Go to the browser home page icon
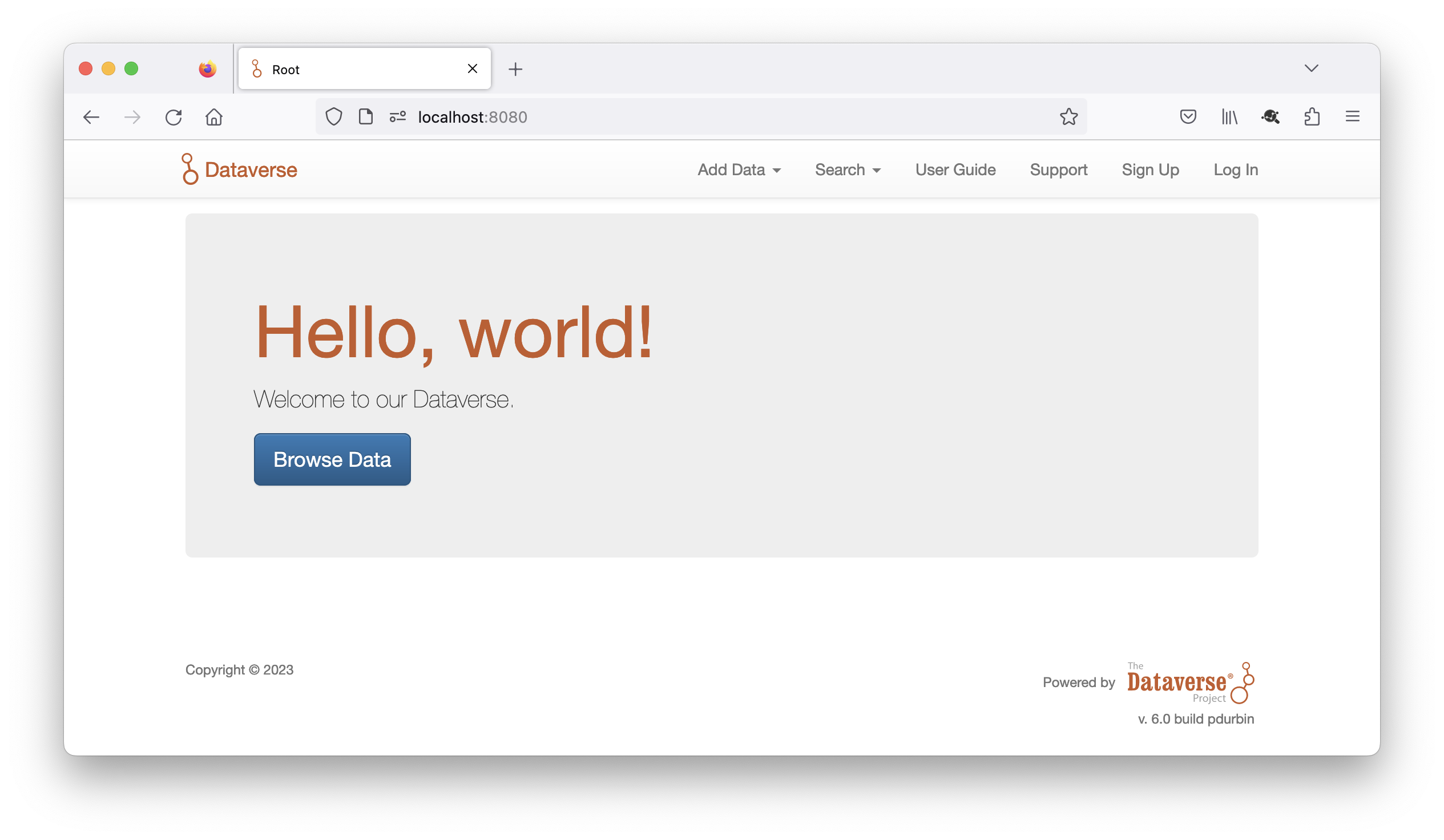This screenshot has width=1444, height=840. pyautogui.click(x=213, y=118)
